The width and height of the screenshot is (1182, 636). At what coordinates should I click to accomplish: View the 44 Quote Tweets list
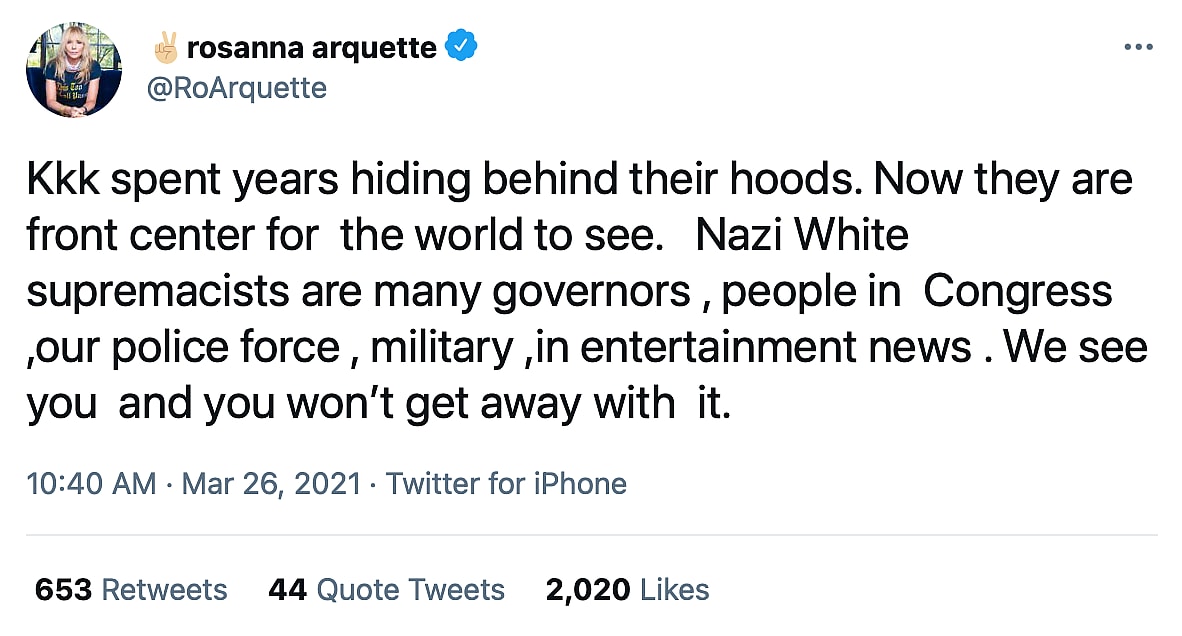point(386,590)
